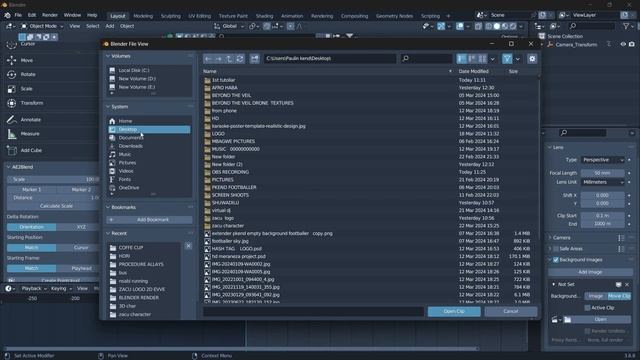Image resolution: width=640 pixels, height=360 pixels.
Task: Click the file path input field
Action: tap(330, 59)
